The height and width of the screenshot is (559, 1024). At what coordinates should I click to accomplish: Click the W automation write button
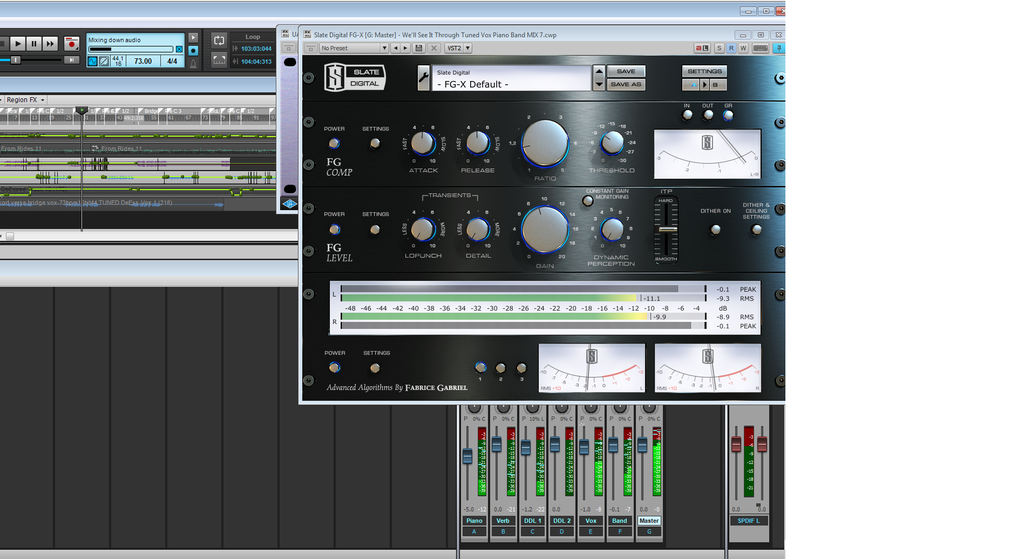coord(742,48)
